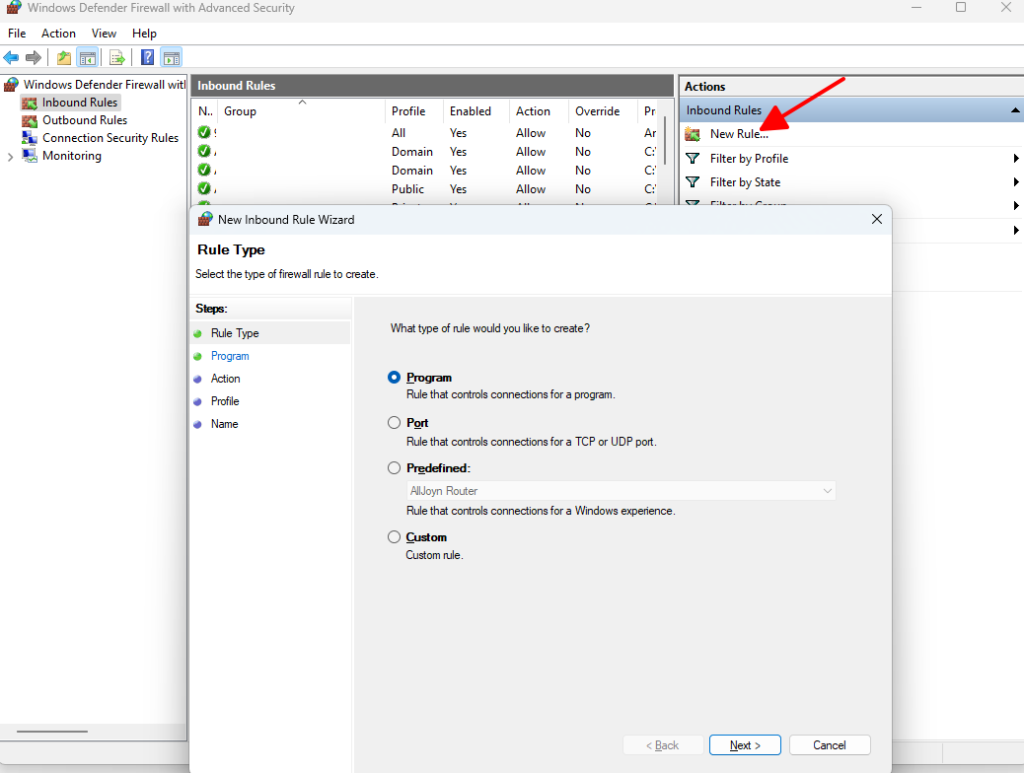Viewport: 1024px width, 773px height.
Task: Expand the Monitoring tree node
Action: pyautogui.click(x=10, y=157)
